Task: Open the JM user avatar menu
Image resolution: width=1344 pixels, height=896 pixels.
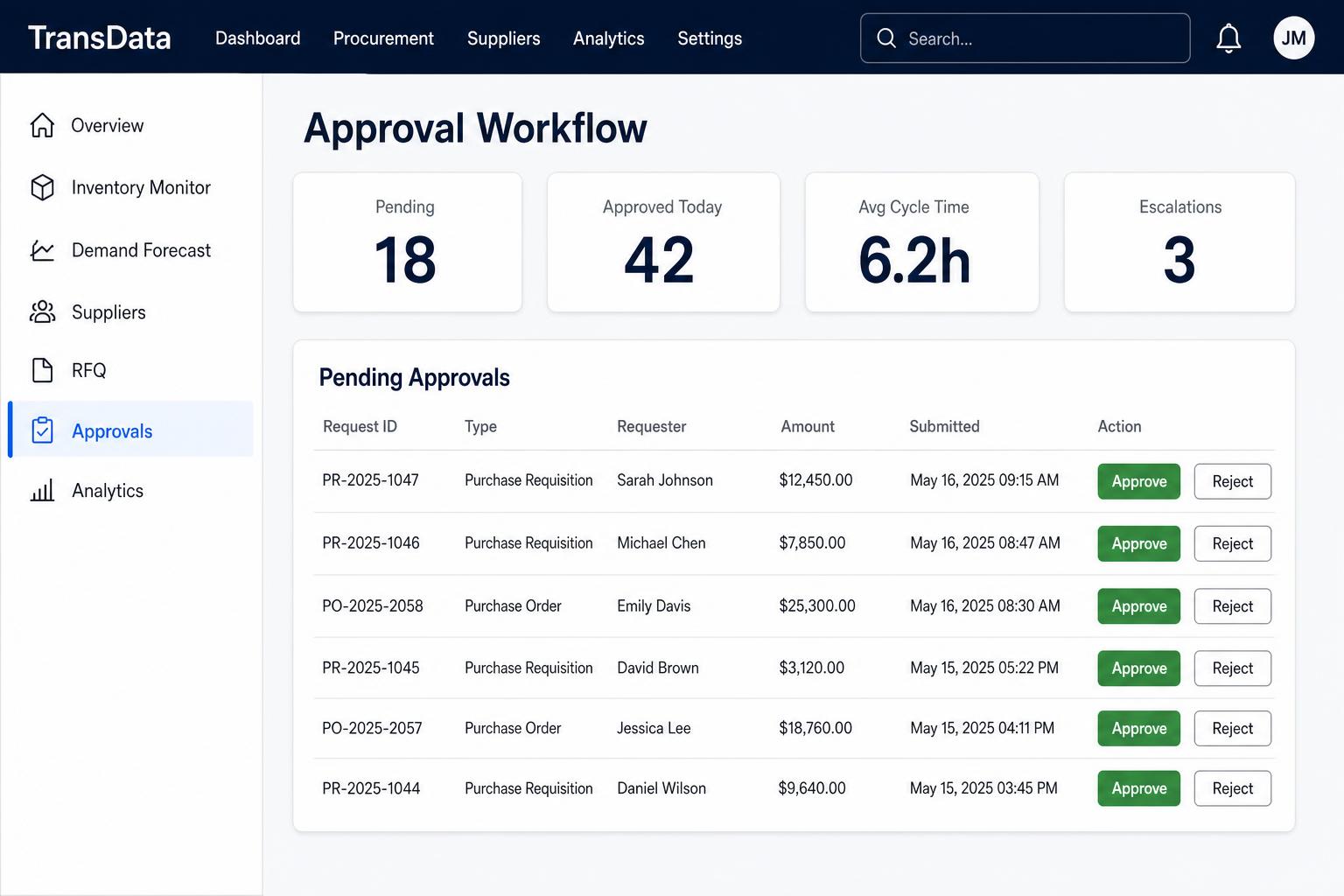Action: click(x=1293, y=38)
